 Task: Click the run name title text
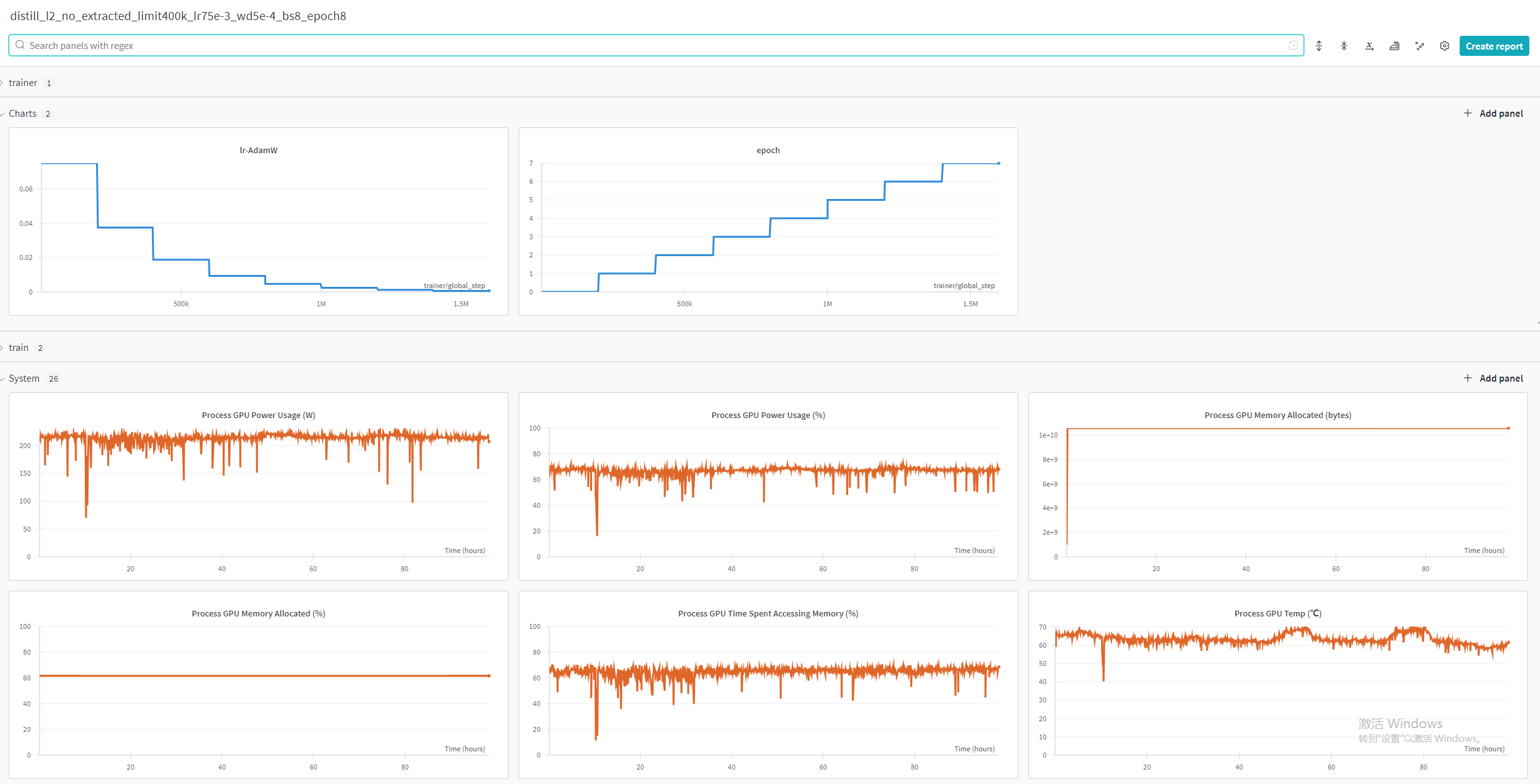[178, 16]
